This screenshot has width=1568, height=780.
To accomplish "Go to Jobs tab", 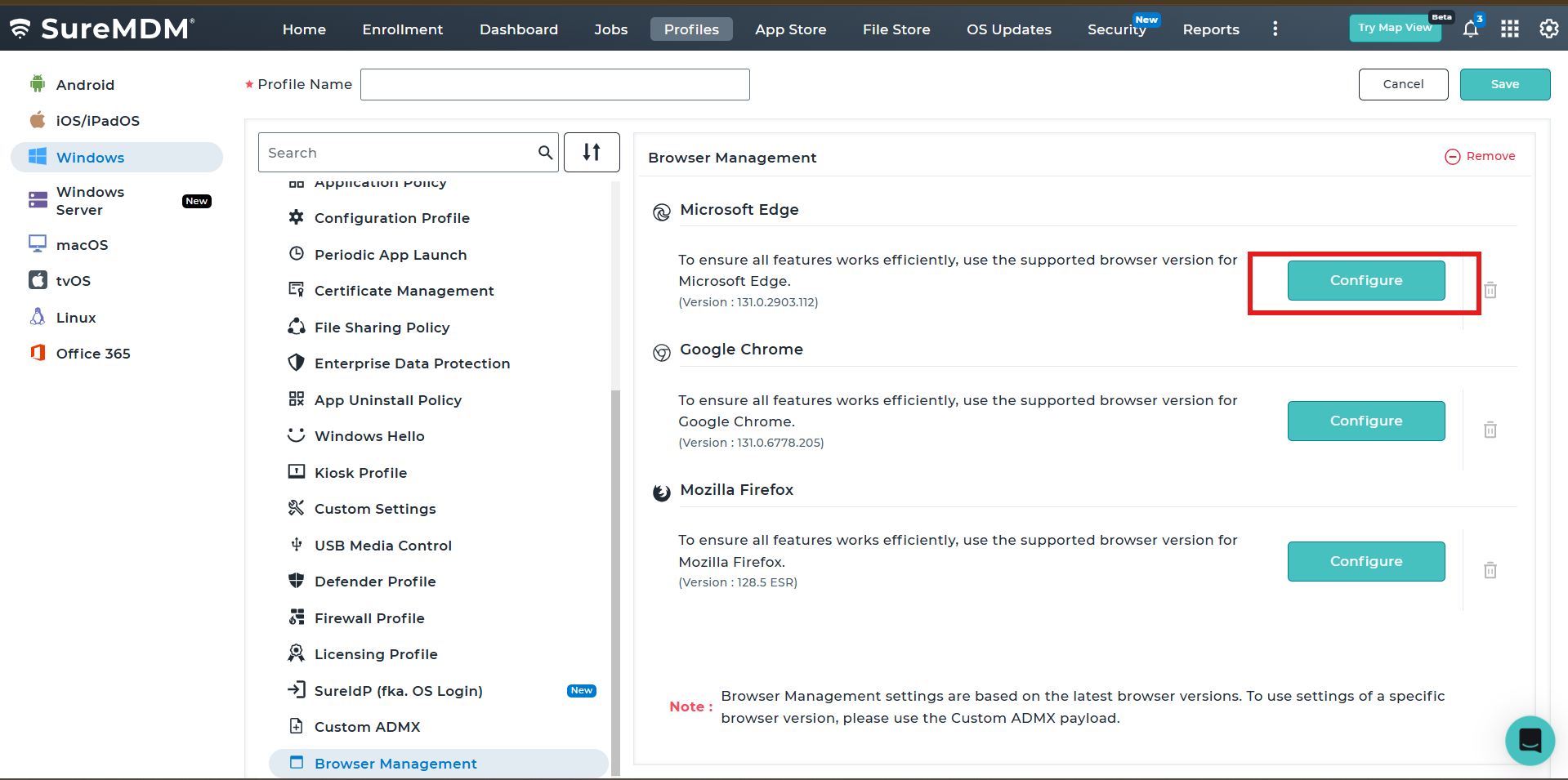I will click(611, 29).
